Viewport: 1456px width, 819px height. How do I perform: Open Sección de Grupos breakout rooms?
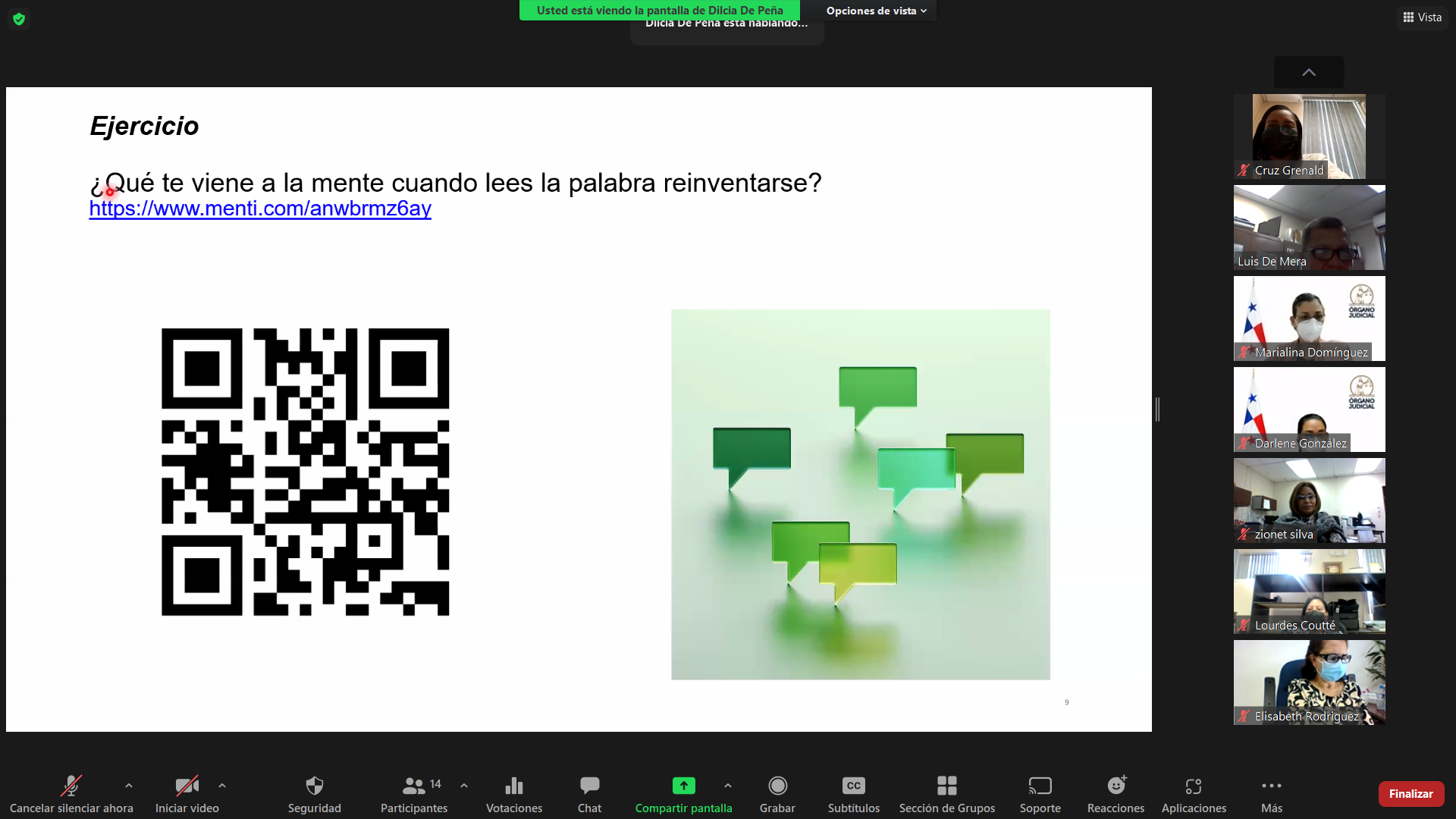tap(947, 794)
